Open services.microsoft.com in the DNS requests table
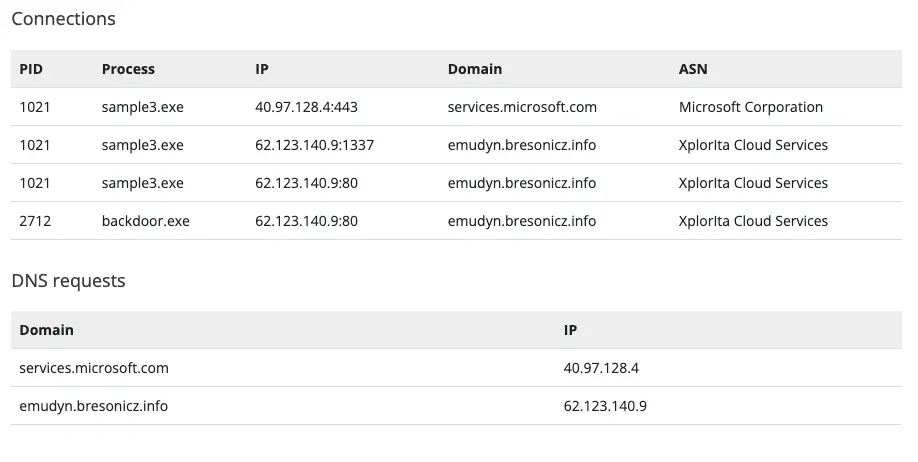Viewport: 918px width, 462px height. pos(94,368)
